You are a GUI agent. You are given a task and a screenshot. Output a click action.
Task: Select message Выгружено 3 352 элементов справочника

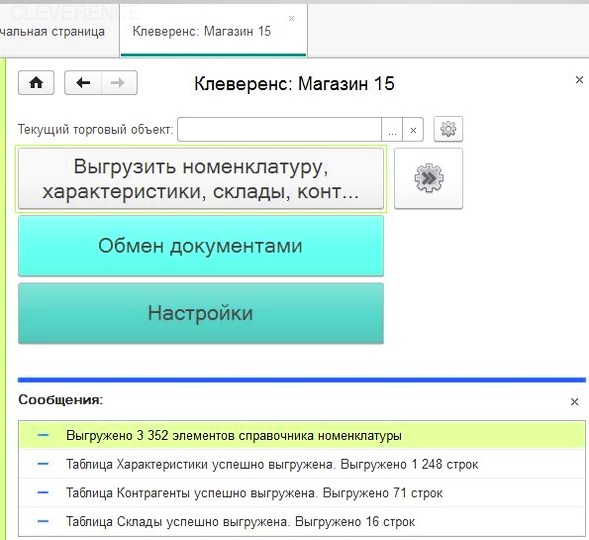point(302,436)
